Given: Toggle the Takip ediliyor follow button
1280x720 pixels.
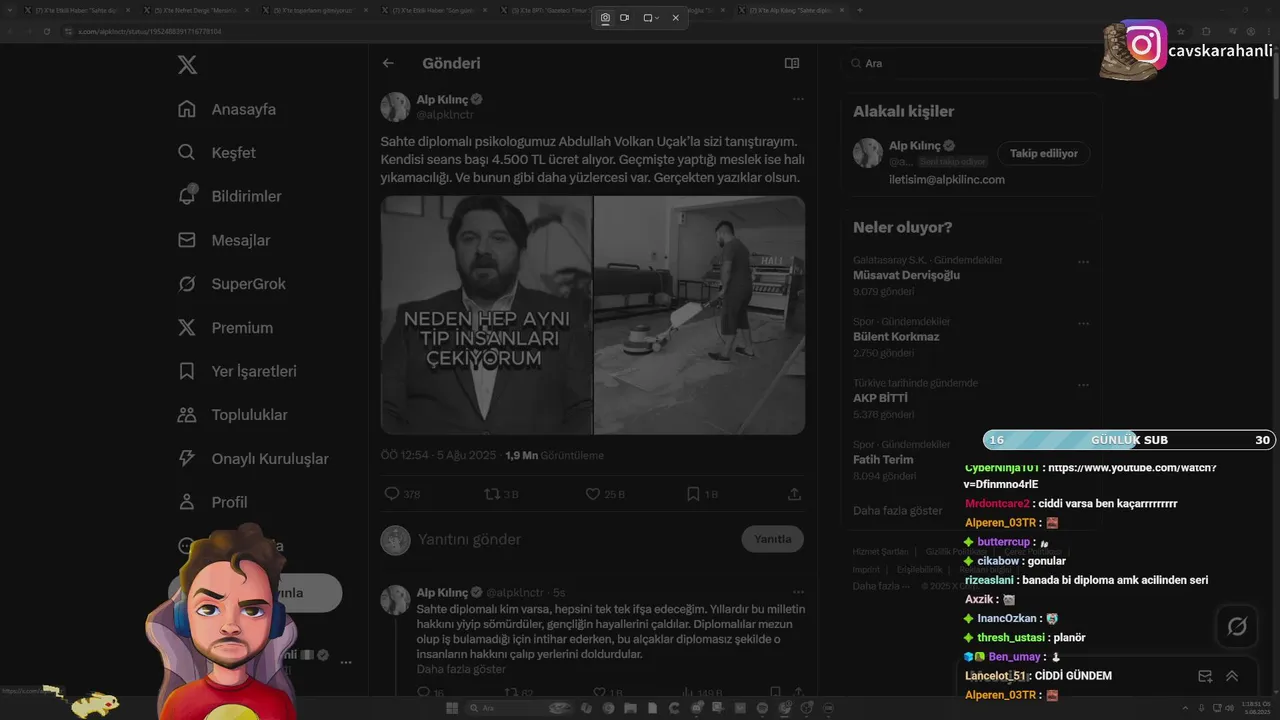Looking at the screenshot, I should point(1043,153).
